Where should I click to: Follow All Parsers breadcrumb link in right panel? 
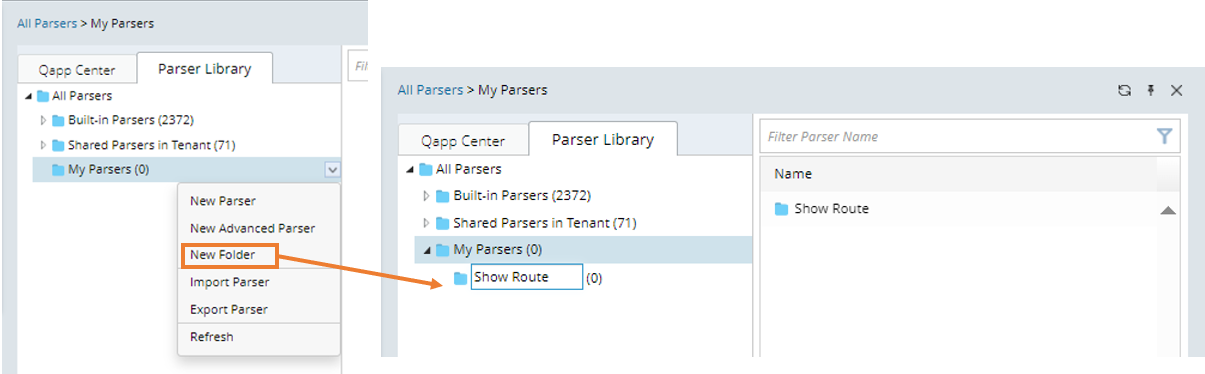pyautogui.click(x=430, y=90)
